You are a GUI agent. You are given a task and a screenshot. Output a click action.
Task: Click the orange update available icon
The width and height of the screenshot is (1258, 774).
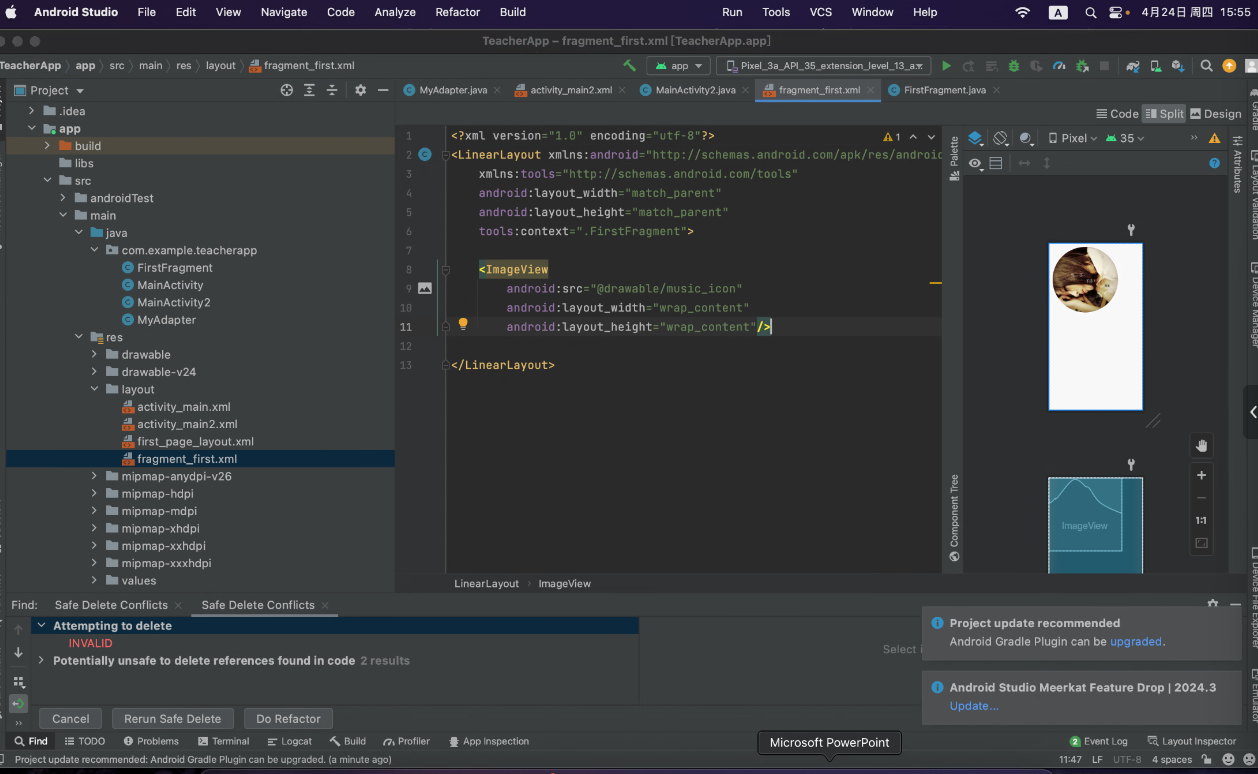[x=1230, y=66]
